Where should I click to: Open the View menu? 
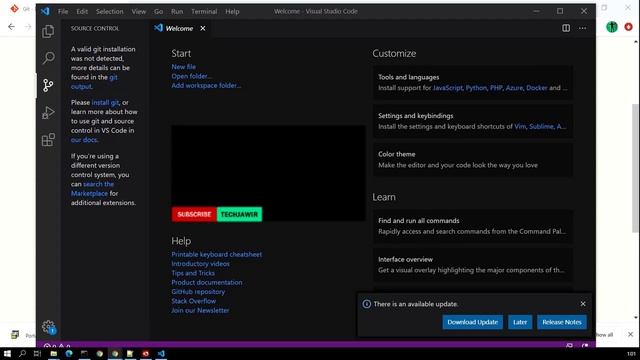point(138,11)
